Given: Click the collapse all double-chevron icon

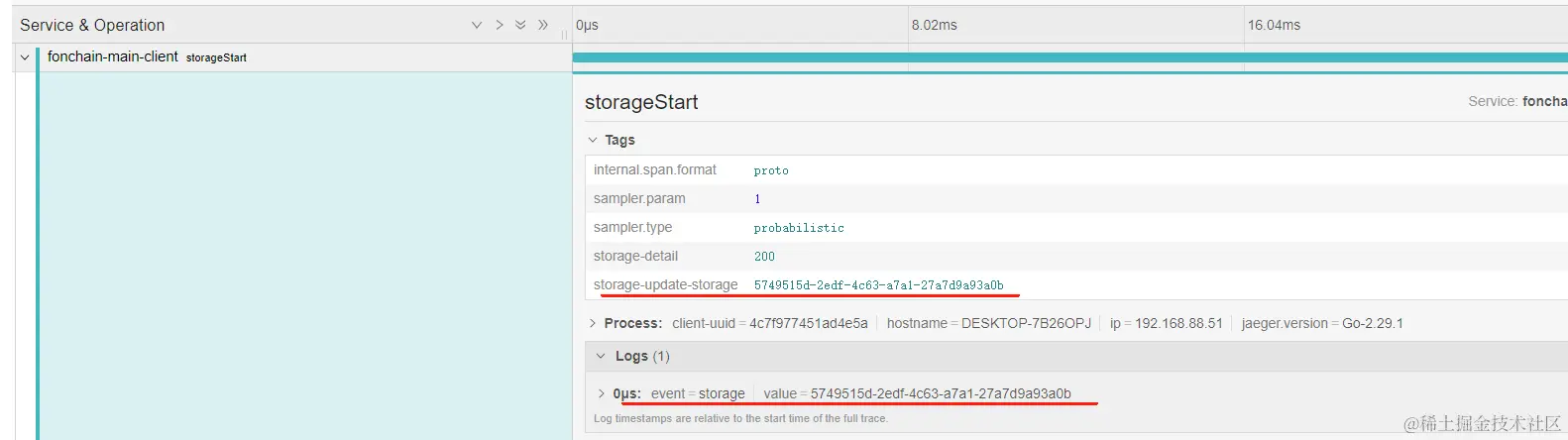Looking at the screenshot, I should point(543,25).
